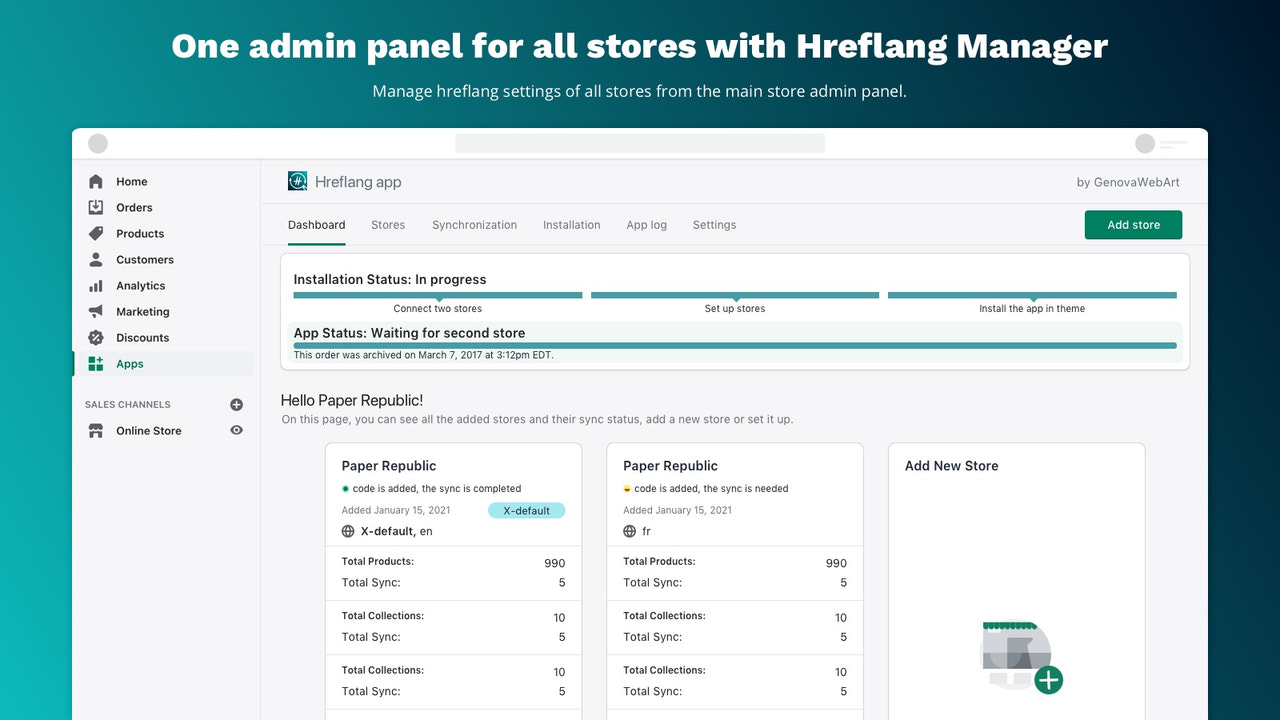
Task: Click the green plus on Add New Store graphic
Action: 1049,680
